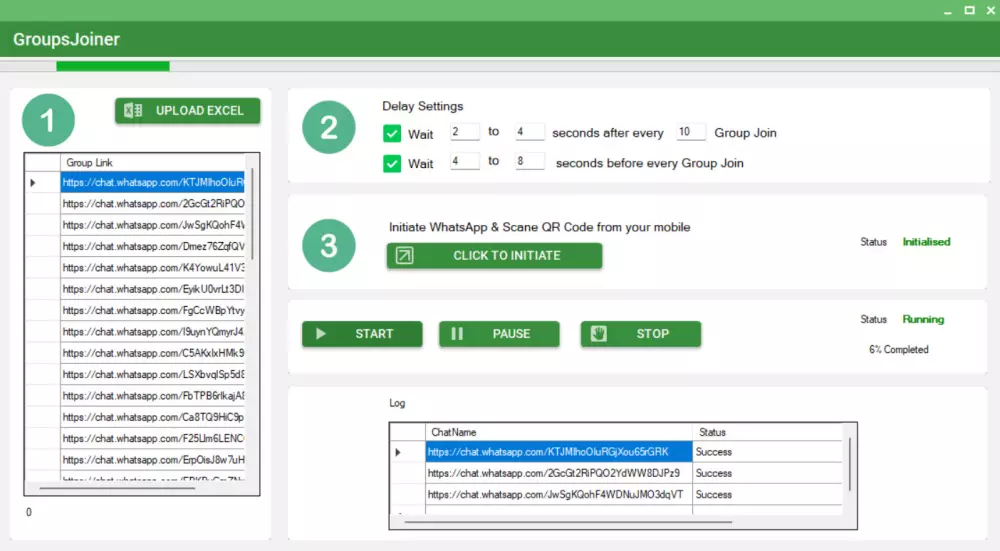The height and width of the screenshot is (551, 1000).
Task: Select group link row 2GcGt2RiPQO
Action: pos(152,203)
